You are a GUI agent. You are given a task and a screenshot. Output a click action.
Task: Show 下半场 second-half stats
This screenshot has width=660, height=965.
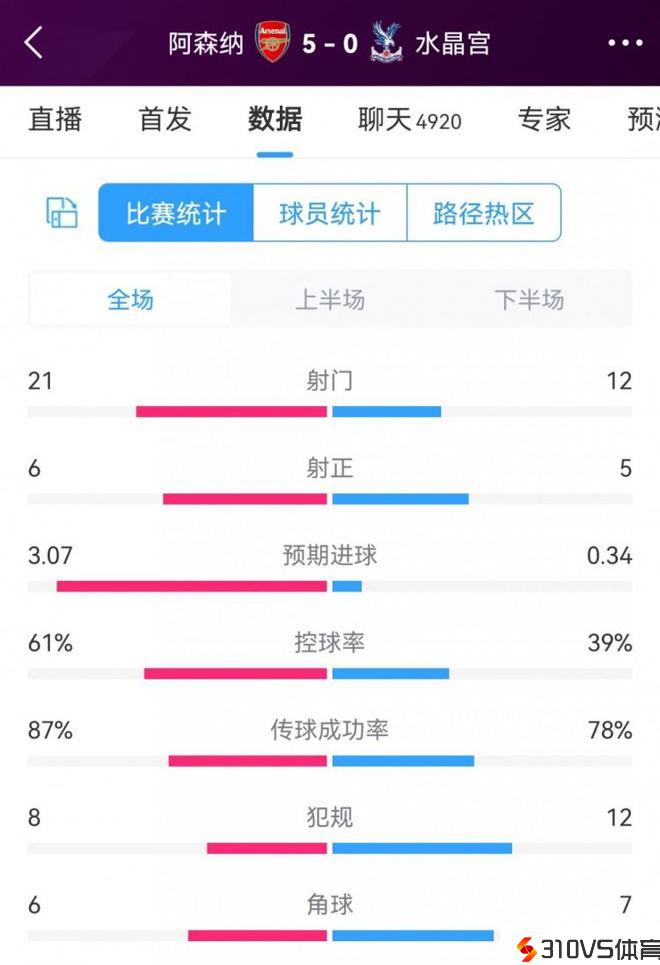pos(529,299)
